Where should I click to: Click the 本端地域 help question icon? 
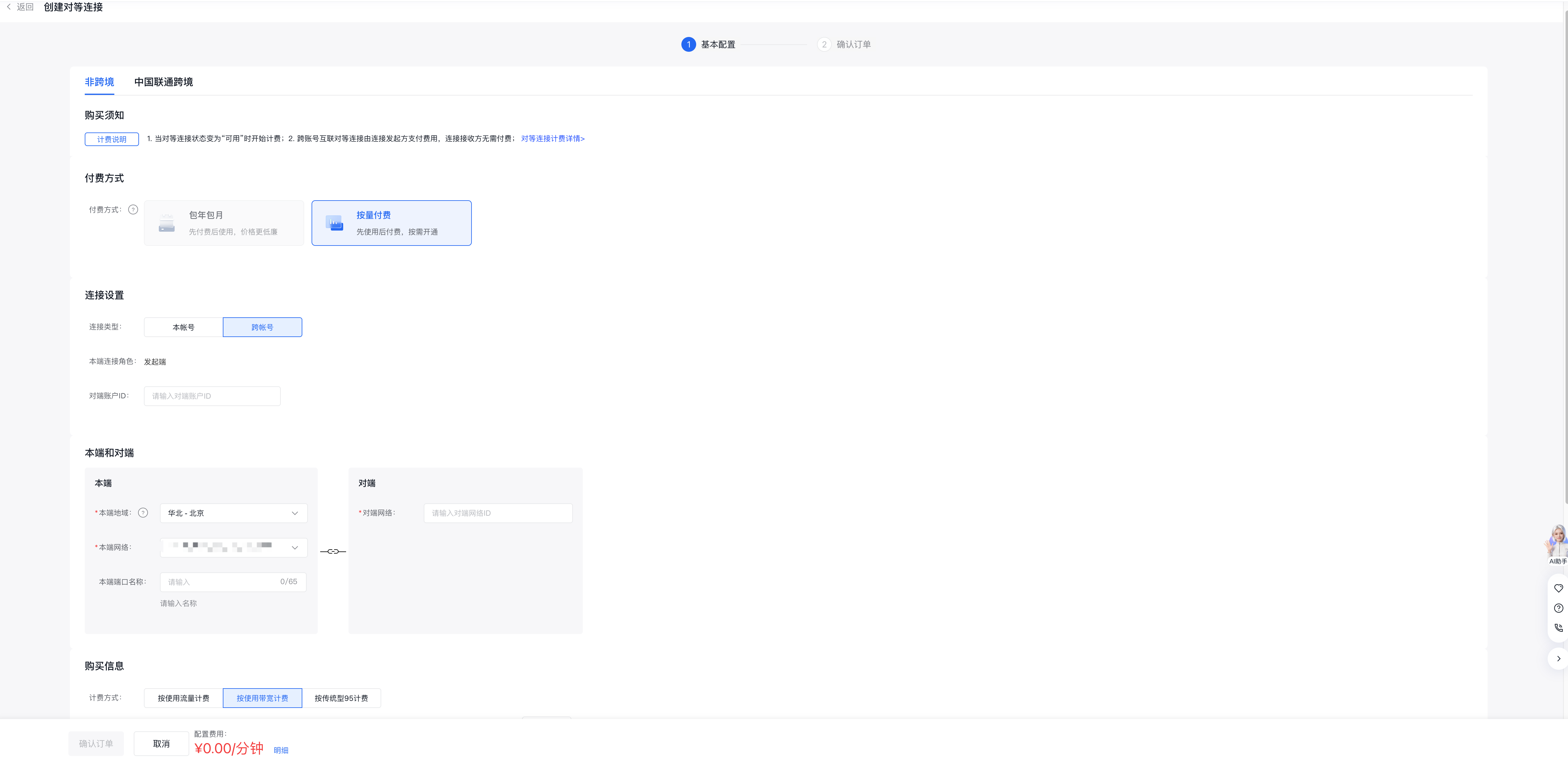(x=143, y=513)
